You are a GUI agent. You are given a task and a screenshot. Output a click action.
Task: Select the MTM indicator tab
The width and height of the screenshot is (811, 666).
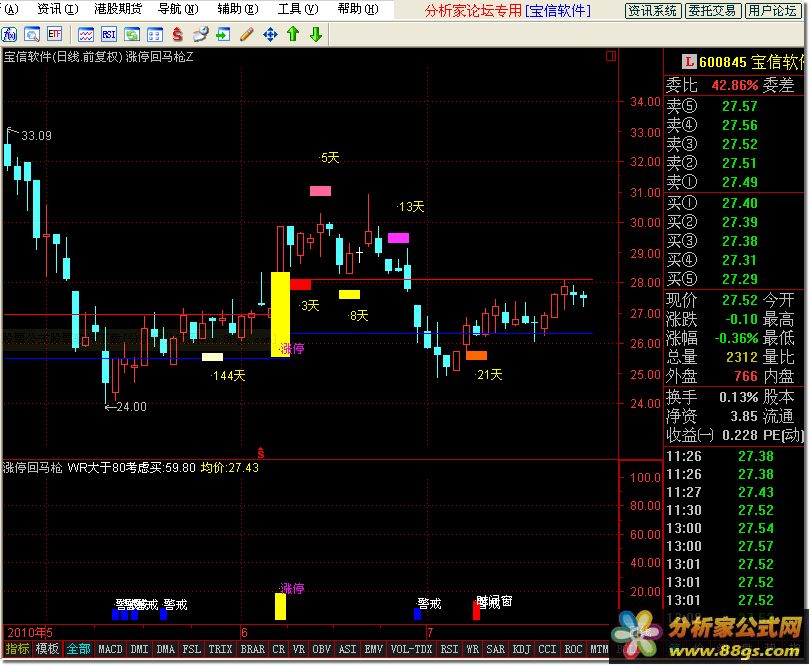[599, 648]
